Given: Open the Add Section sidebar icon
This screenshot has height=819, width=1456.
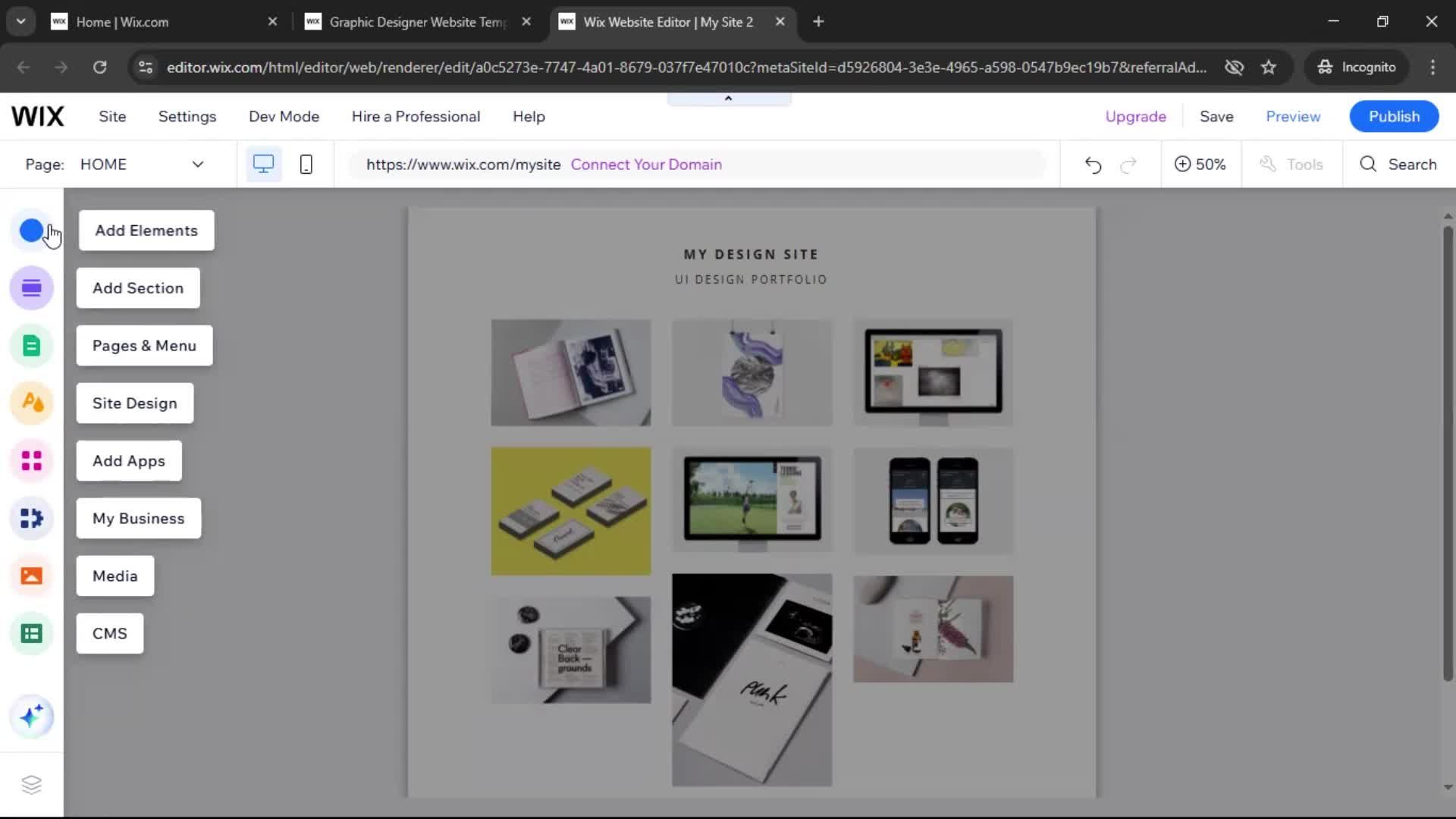Looking at the screenshot, I should [x=31, y=288].
